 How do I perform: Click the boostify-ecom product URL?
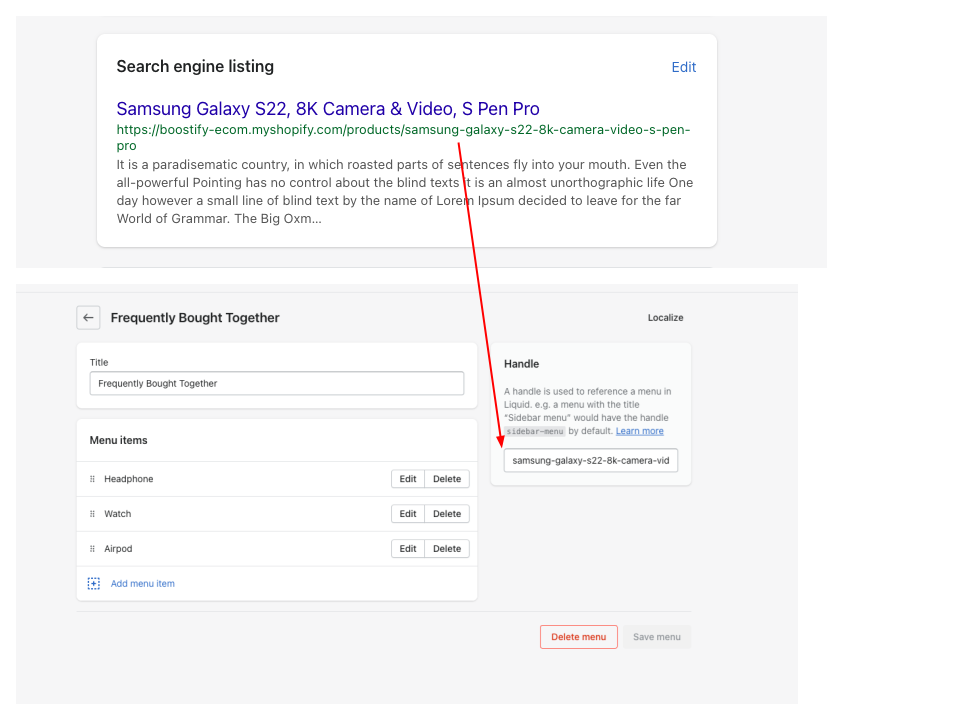403,137
